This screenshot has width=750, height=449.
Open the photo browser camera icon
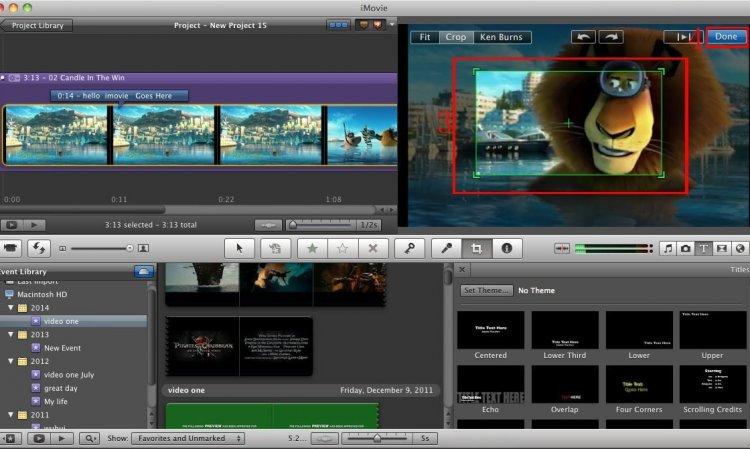[x=685, y=248]
